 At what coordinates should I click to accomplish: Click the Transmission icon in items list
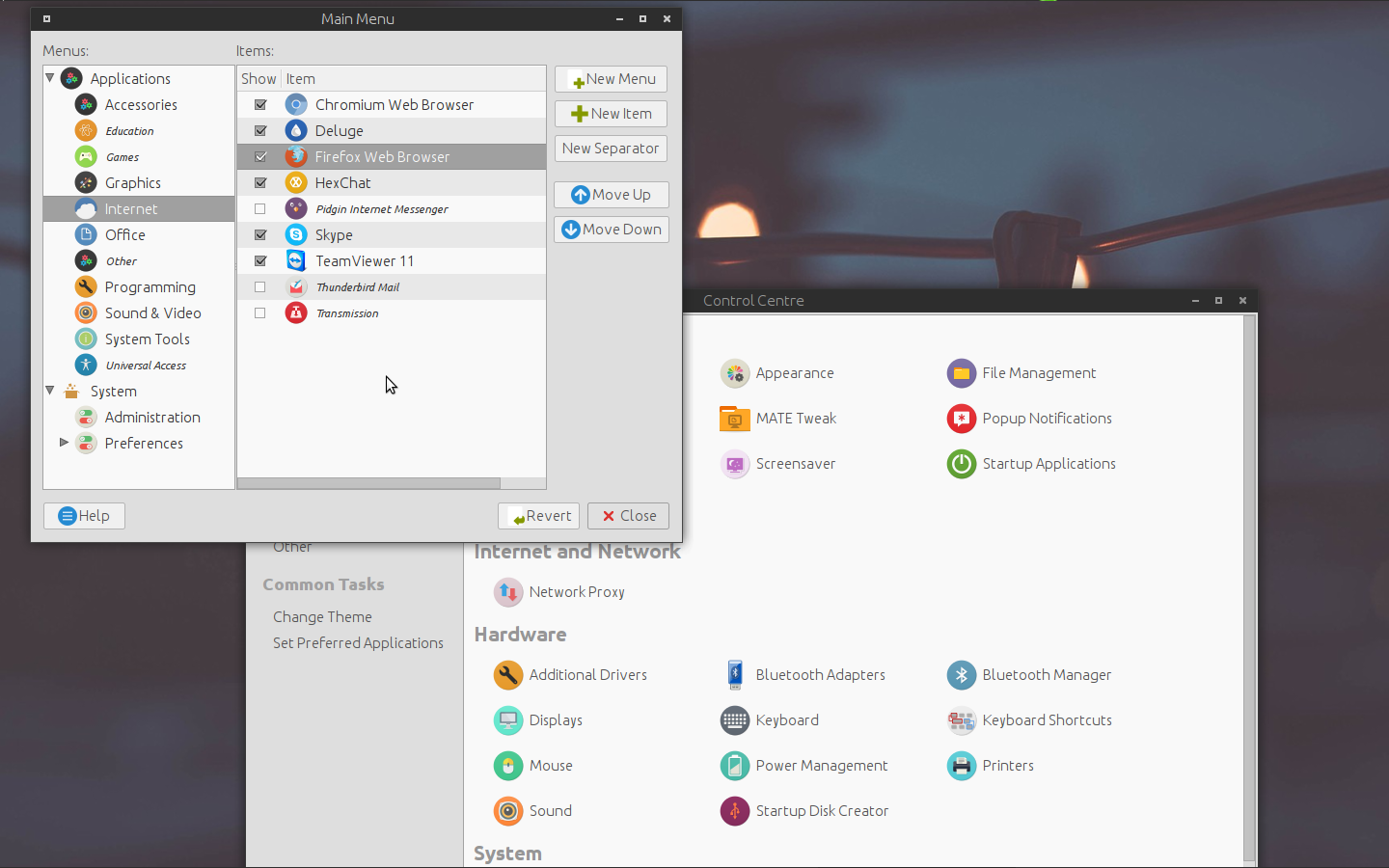[296, 312]
